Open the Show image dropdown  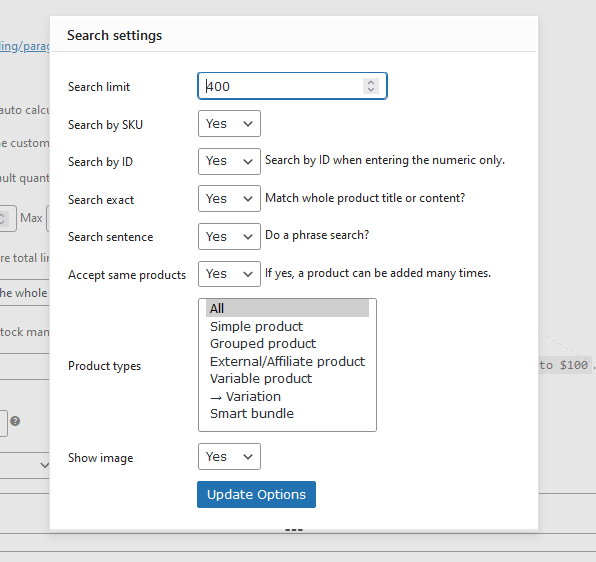point(229,456)
